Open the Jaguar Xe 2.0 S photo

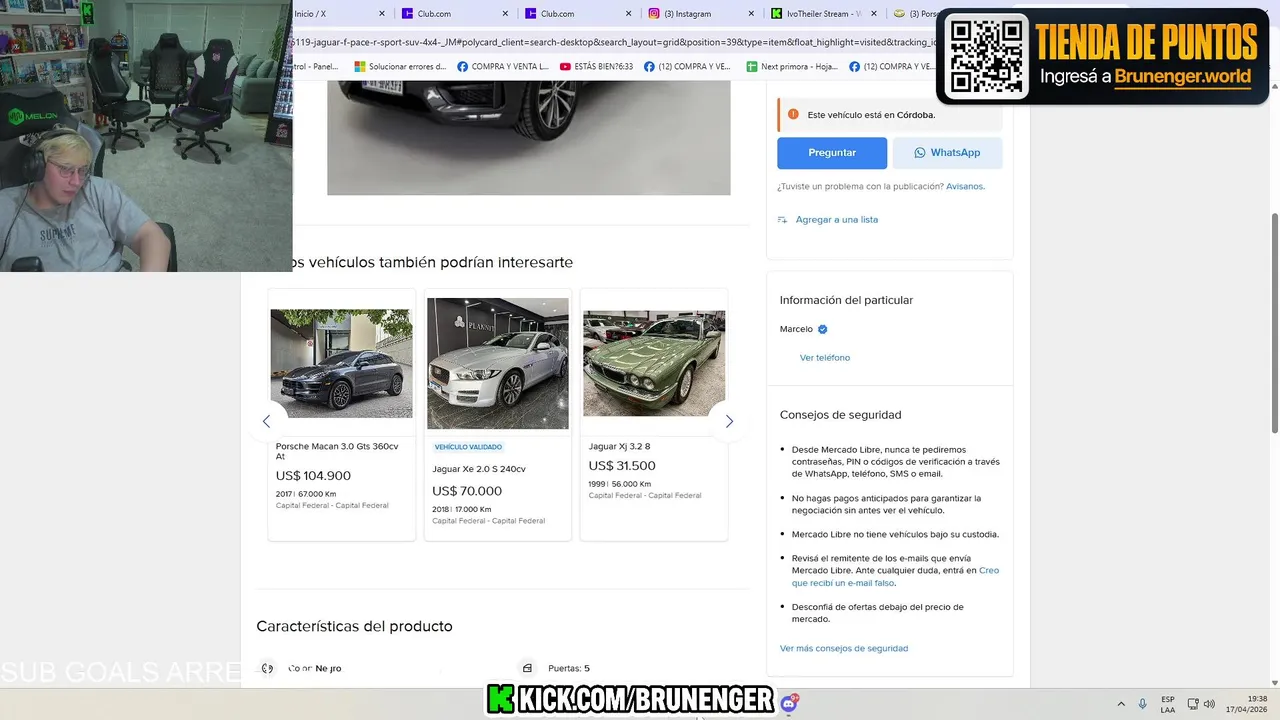click(x=497, y=364)
